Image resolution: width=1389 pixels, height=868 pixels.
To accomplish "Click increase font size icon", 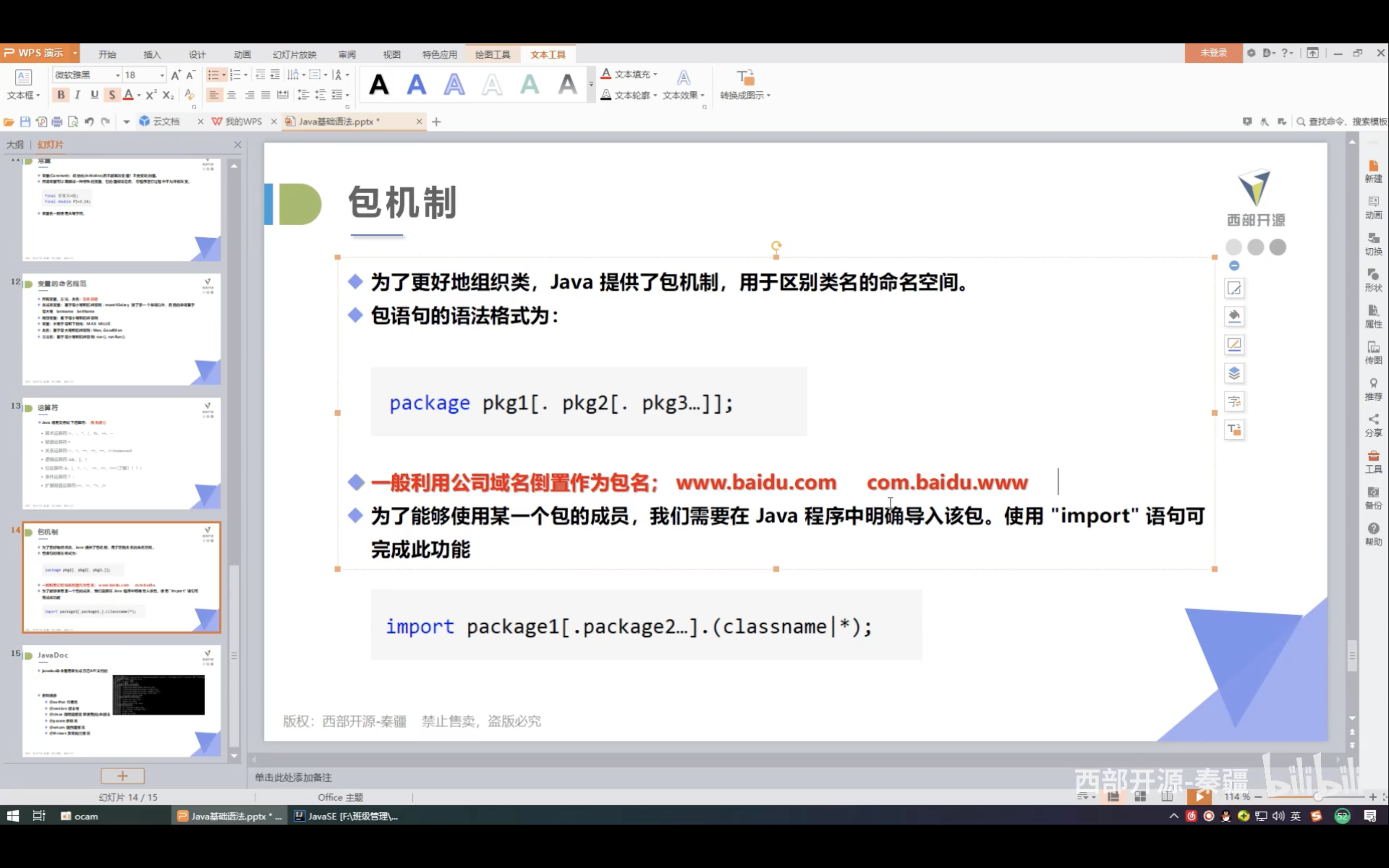I will tap(176, 75).
